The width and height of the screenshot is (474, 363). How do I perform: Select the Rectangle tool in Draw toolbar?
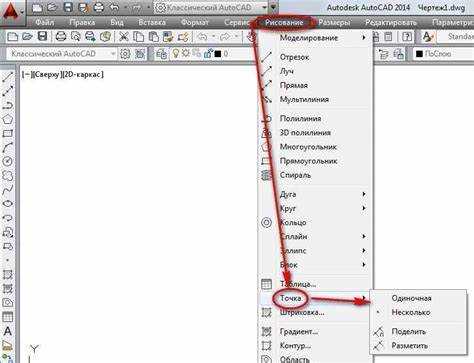point(7,133)
